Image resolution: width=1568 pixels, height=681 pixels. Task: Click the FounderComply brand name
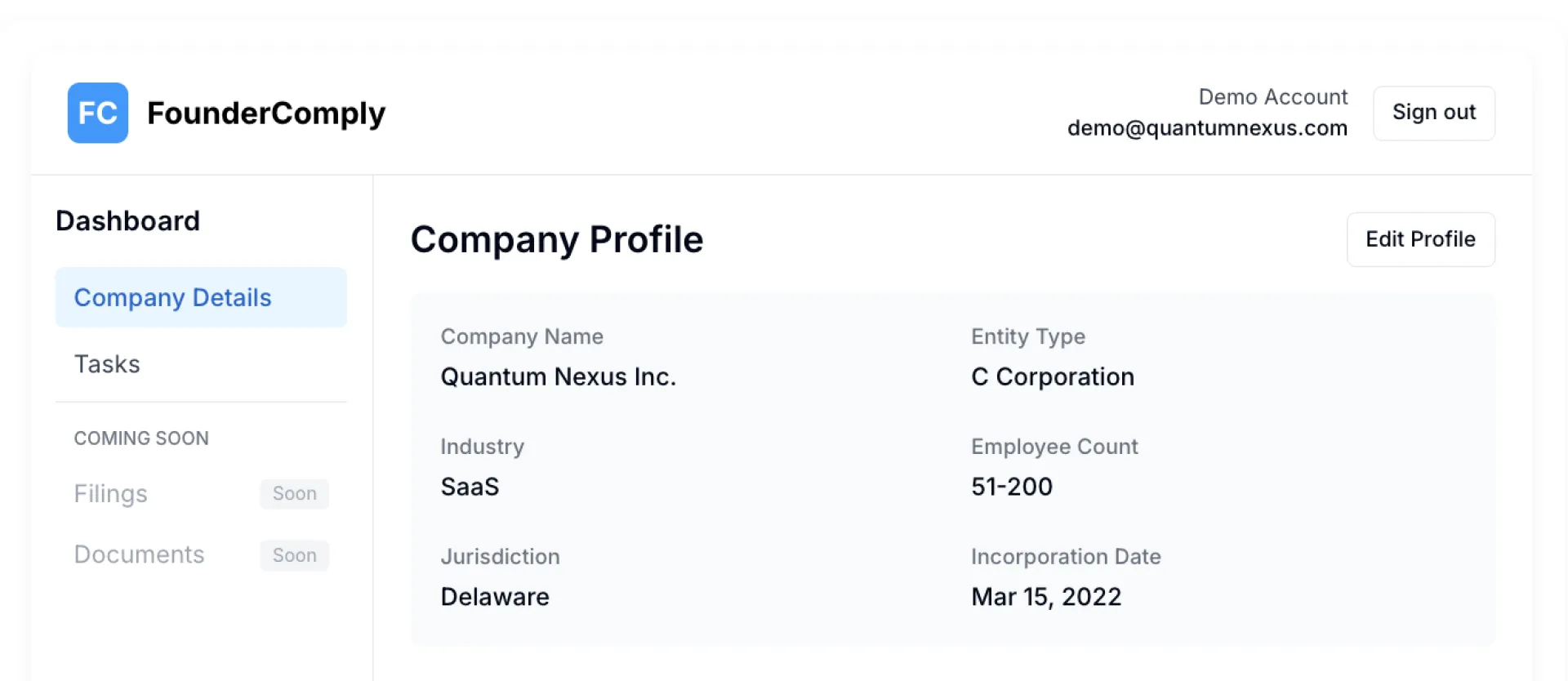tap(265, 113)
